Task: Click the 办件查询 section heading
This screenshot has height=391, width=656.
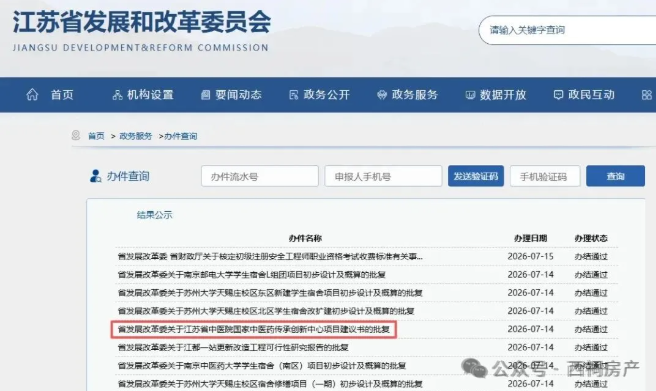Action: [x=128, y=176]
